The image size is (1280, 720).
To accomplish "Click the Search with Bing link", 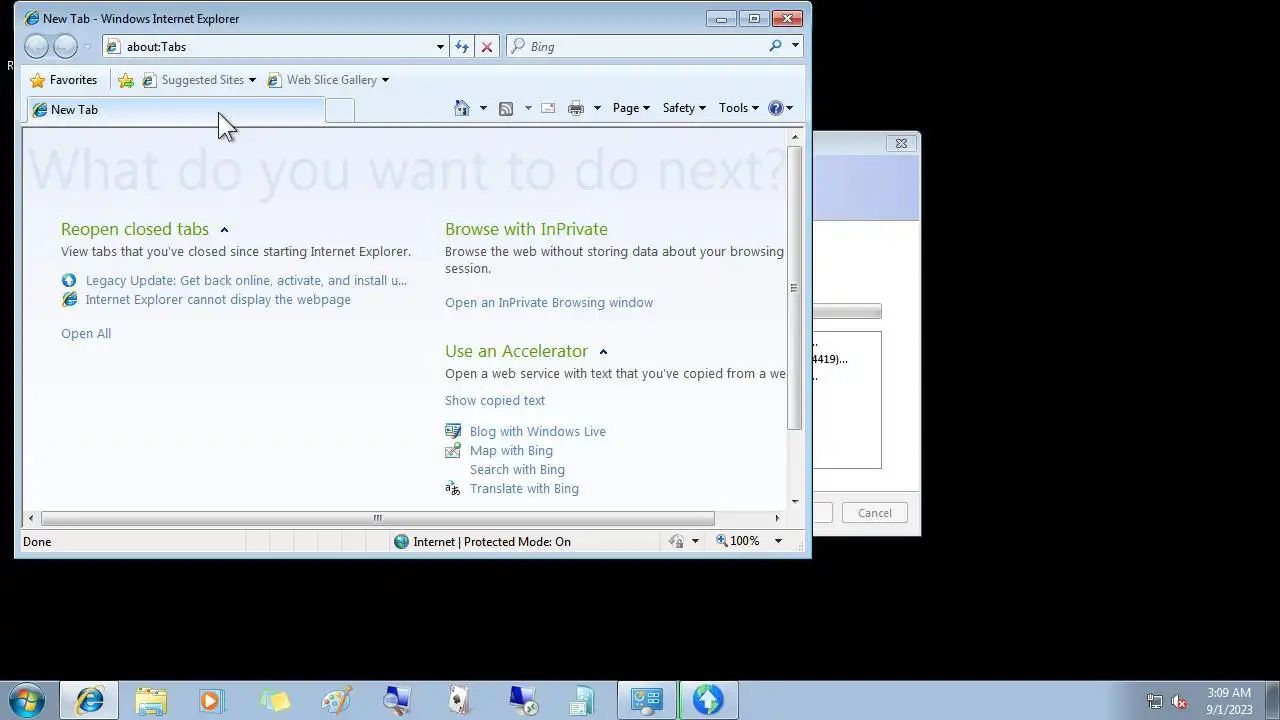I will pyautogui.click(x=517, y=469).
